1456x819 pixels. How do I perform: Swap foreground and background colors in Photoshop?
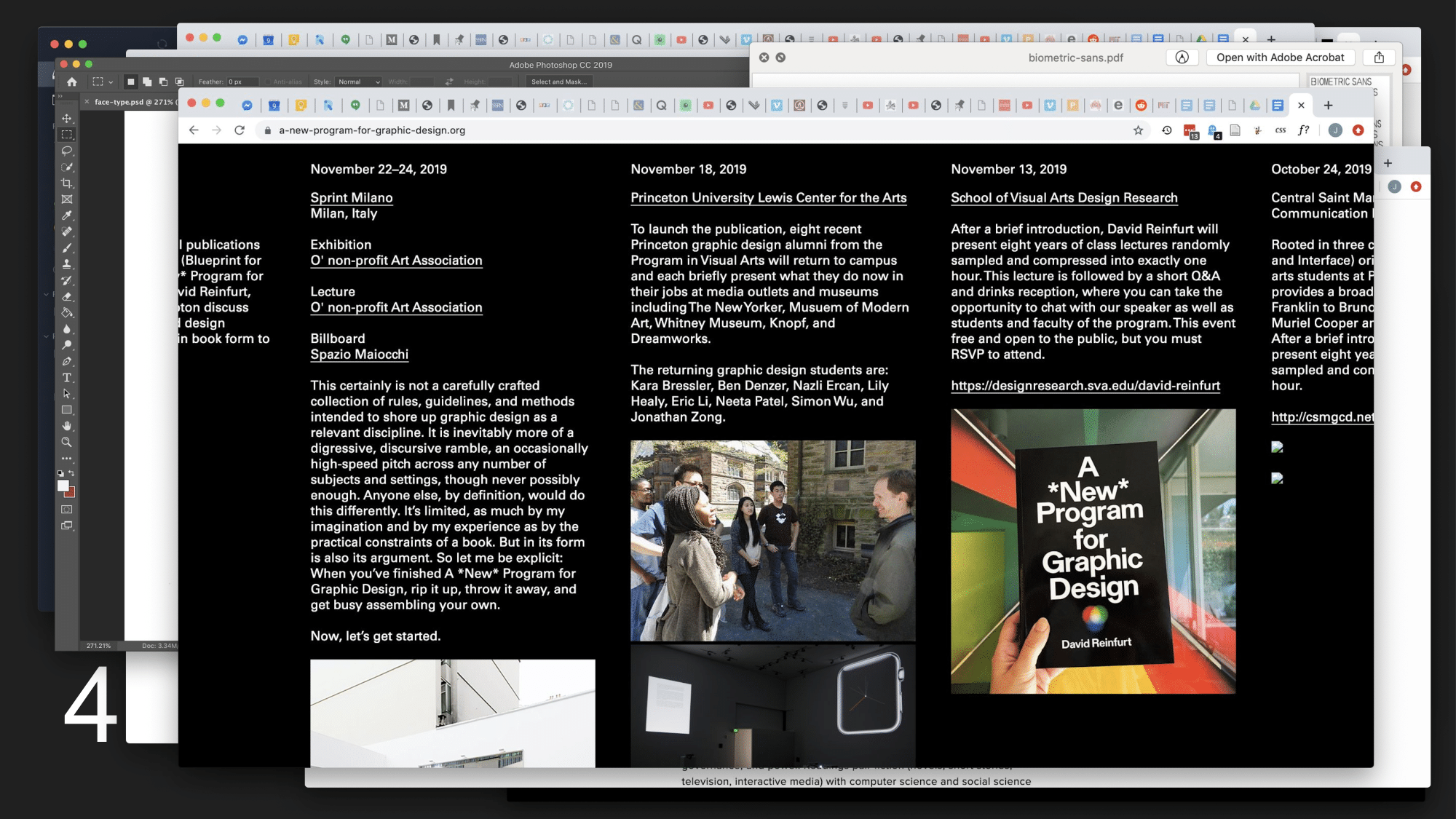click(71, 473)
